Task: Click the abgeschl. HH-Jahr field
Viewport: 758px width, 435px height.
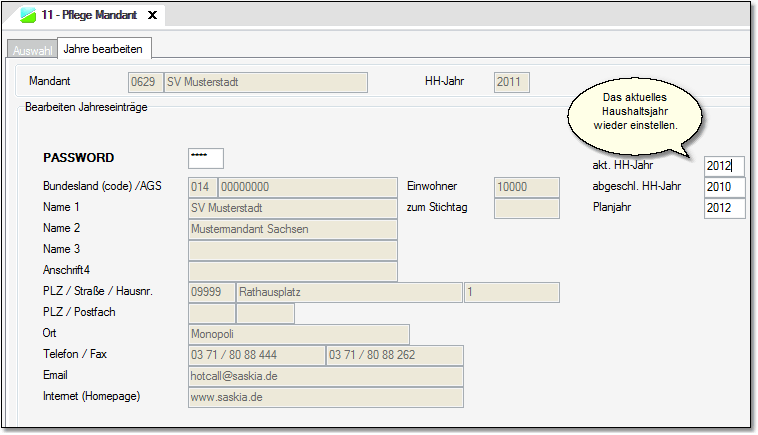Action: (724, 187)
